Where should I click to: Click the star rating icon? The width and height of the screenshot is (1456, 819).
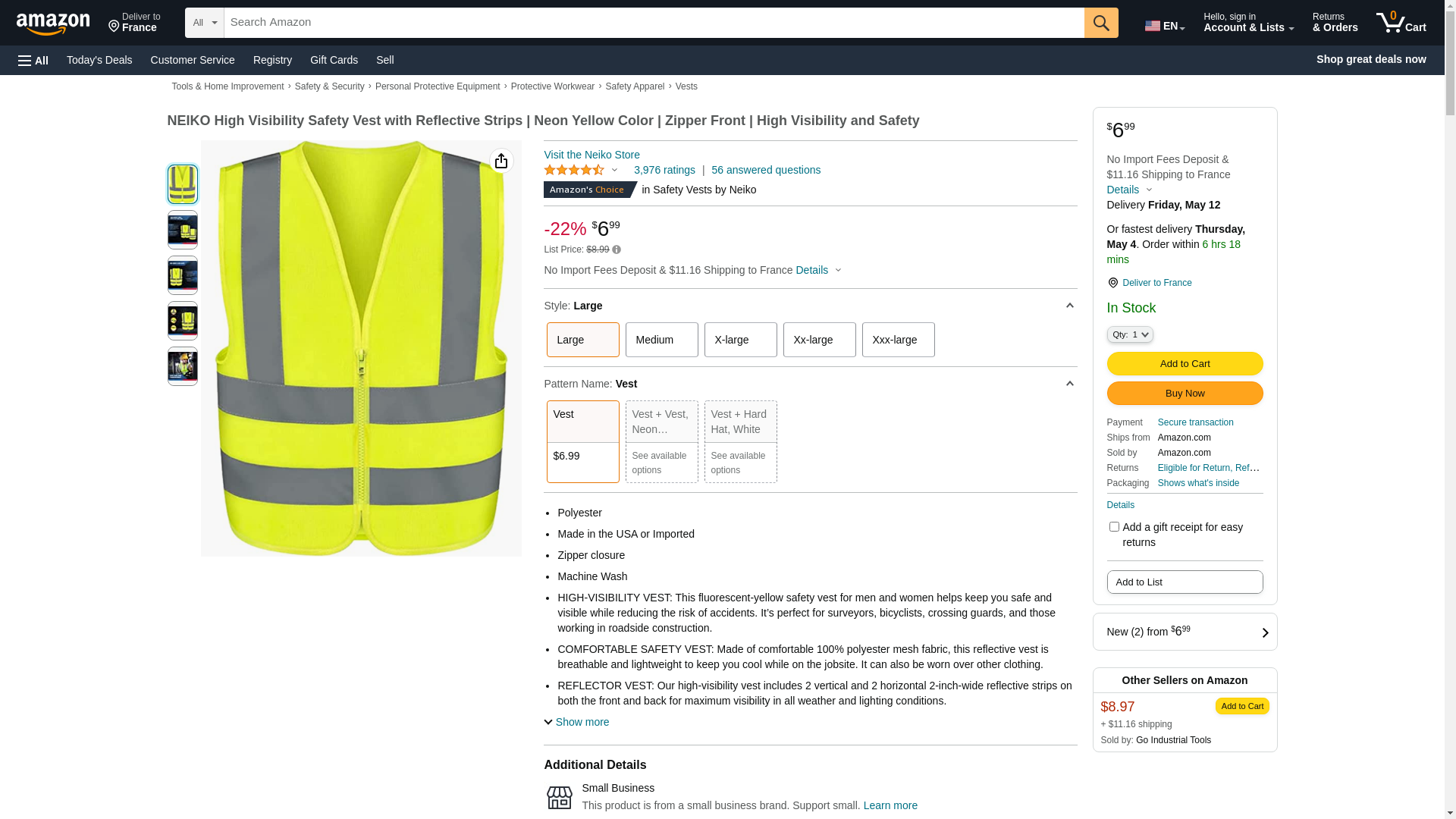[574, 171]
